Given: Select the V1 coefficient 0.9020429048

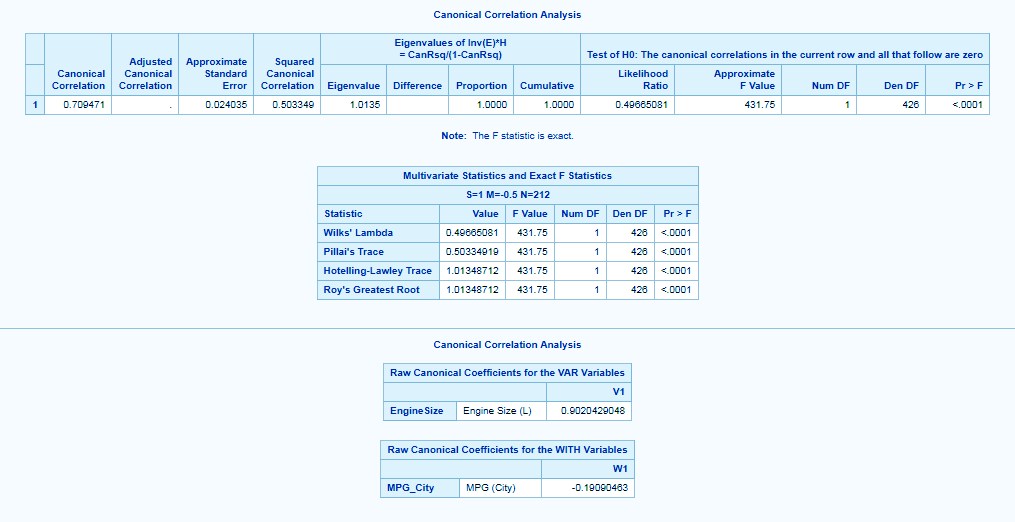Looking at the screenshot, I should click(x=593, y=411).
